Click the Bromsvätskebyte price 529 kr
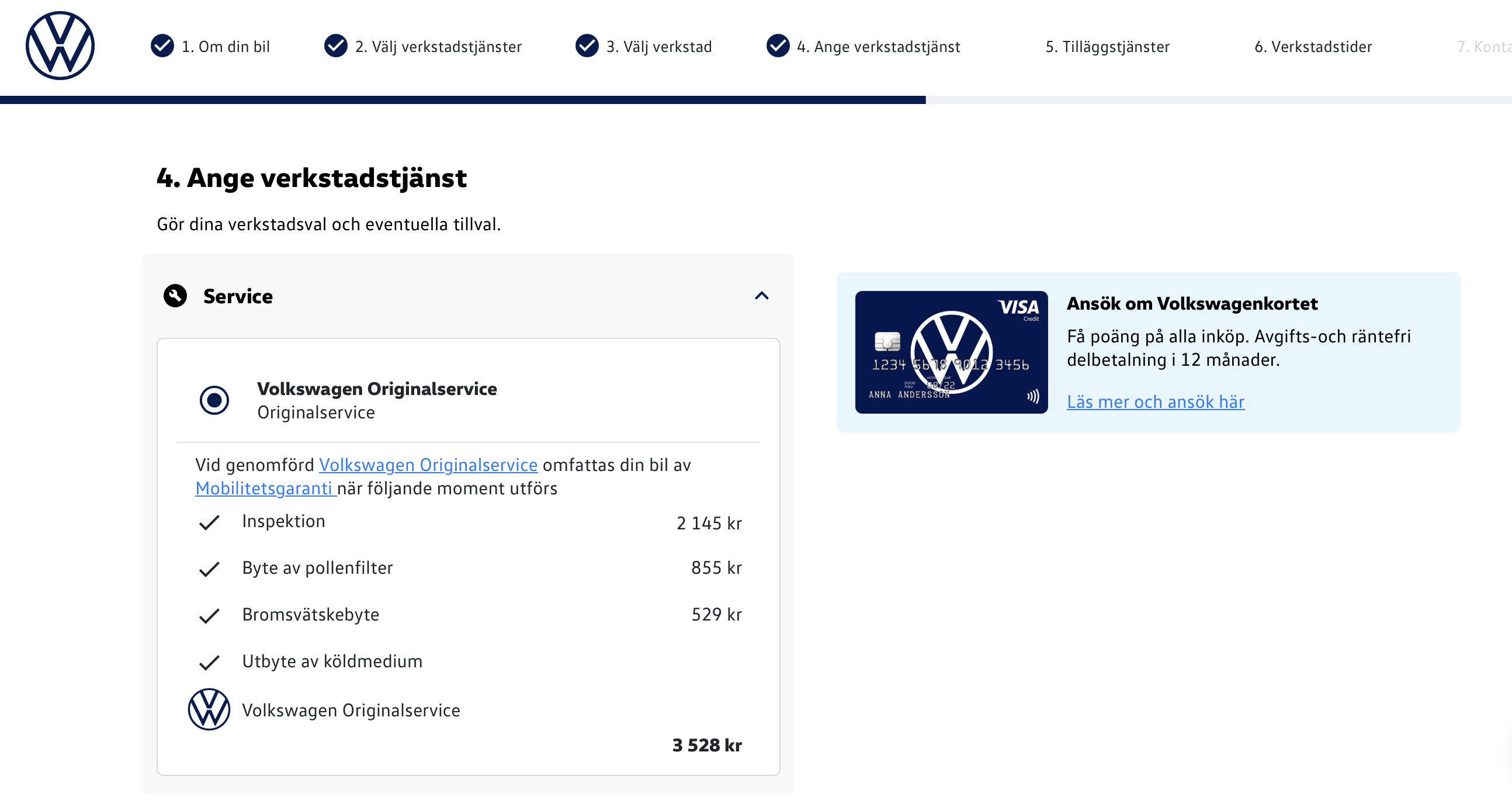Viewport: 1512px width, 804px height. pos(717,615)
